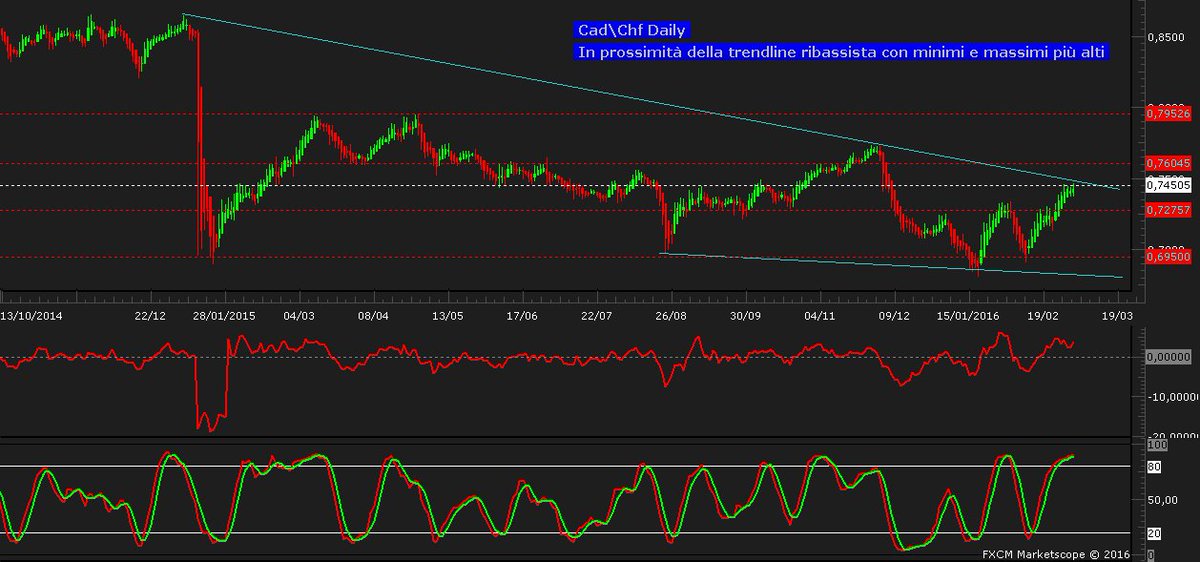Click the 13/05 date axis label
This screenshot has height=562, width=1200.
pos(447,315)
